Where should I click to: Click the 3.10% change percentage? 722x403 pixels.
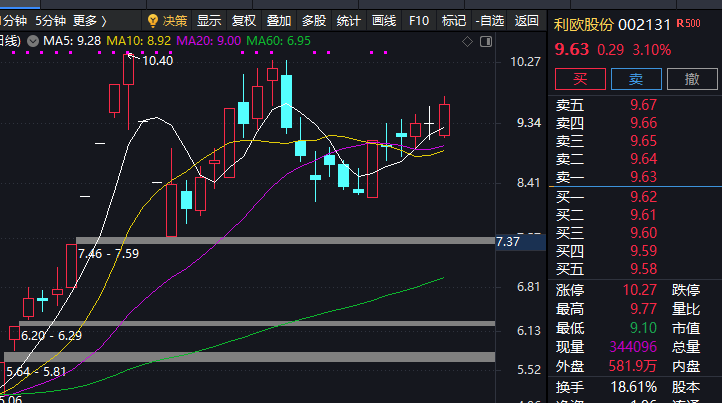(x=652, y=50)
